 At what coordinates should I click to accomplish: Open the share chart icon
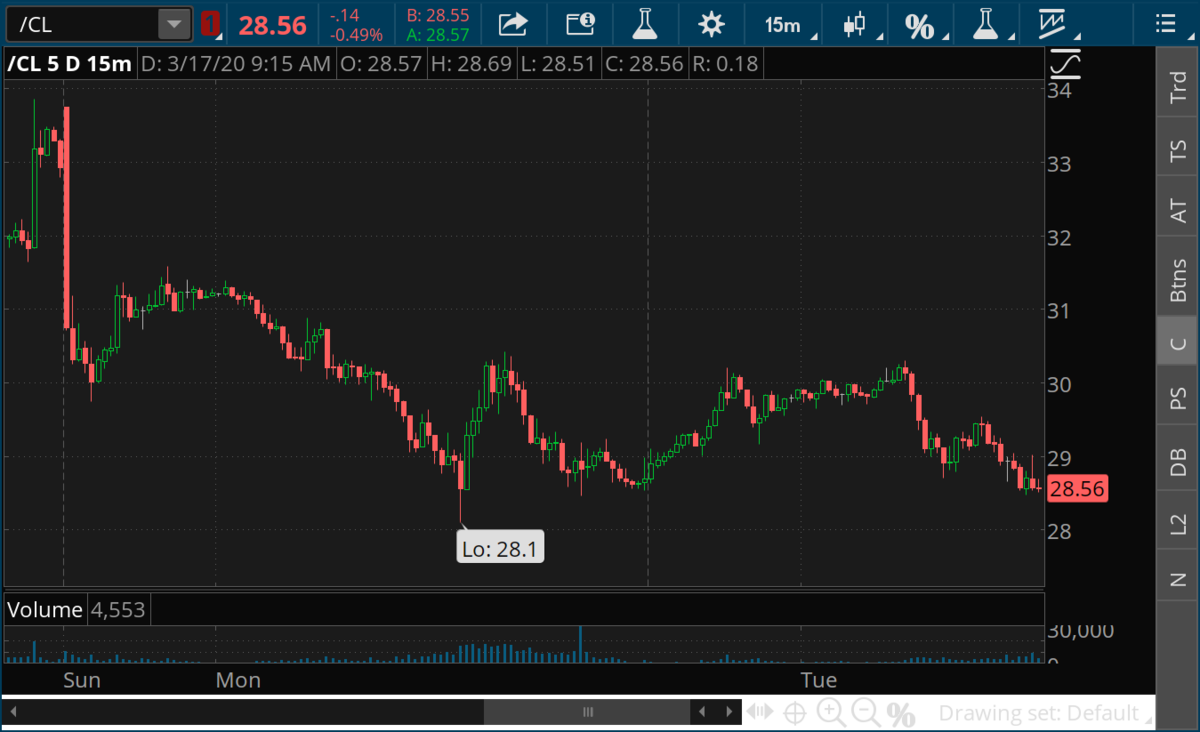pyautogui.click(x=513, y=23)
